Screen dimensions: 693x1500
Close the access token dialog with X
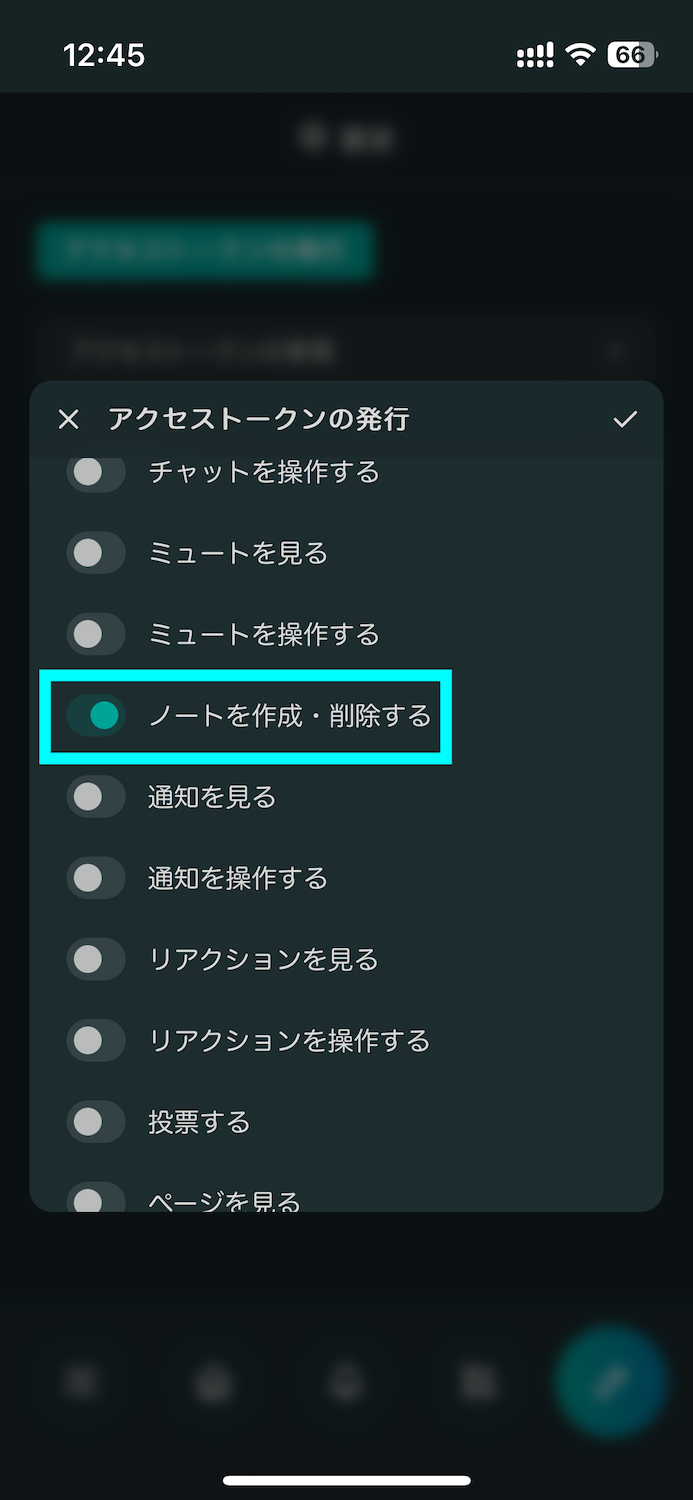[68, 419]
